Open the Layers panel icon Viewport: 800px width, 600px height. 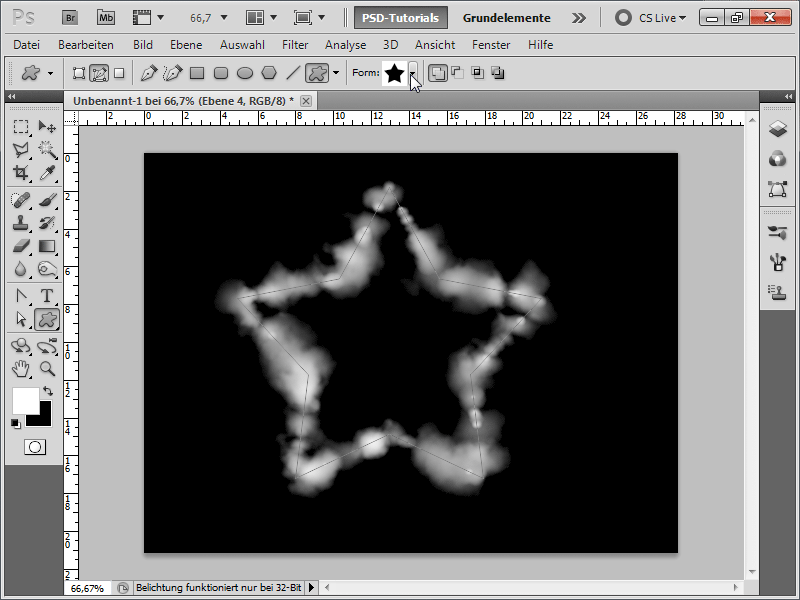tap(778, 129)
